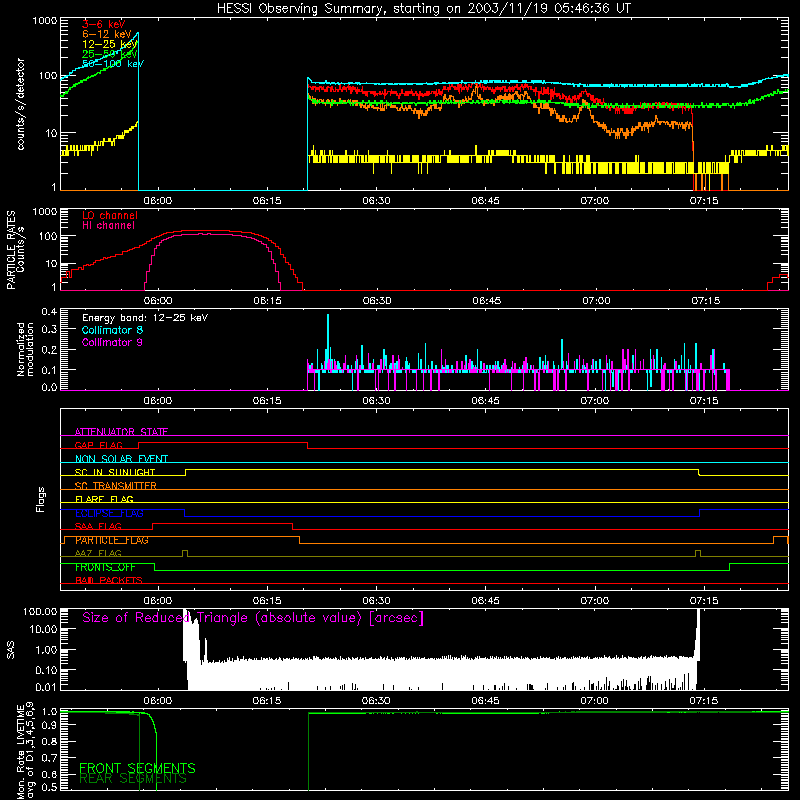Click 06:30 under the Flags panel

point(377,601)
